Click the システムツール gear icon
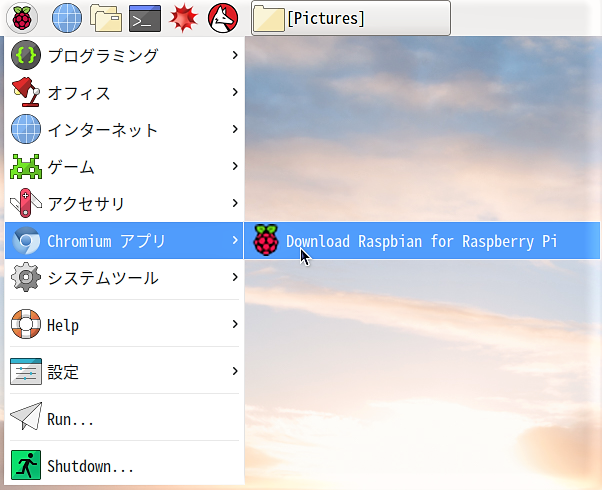This screenshot has width=602, height=490. [26, 277]
